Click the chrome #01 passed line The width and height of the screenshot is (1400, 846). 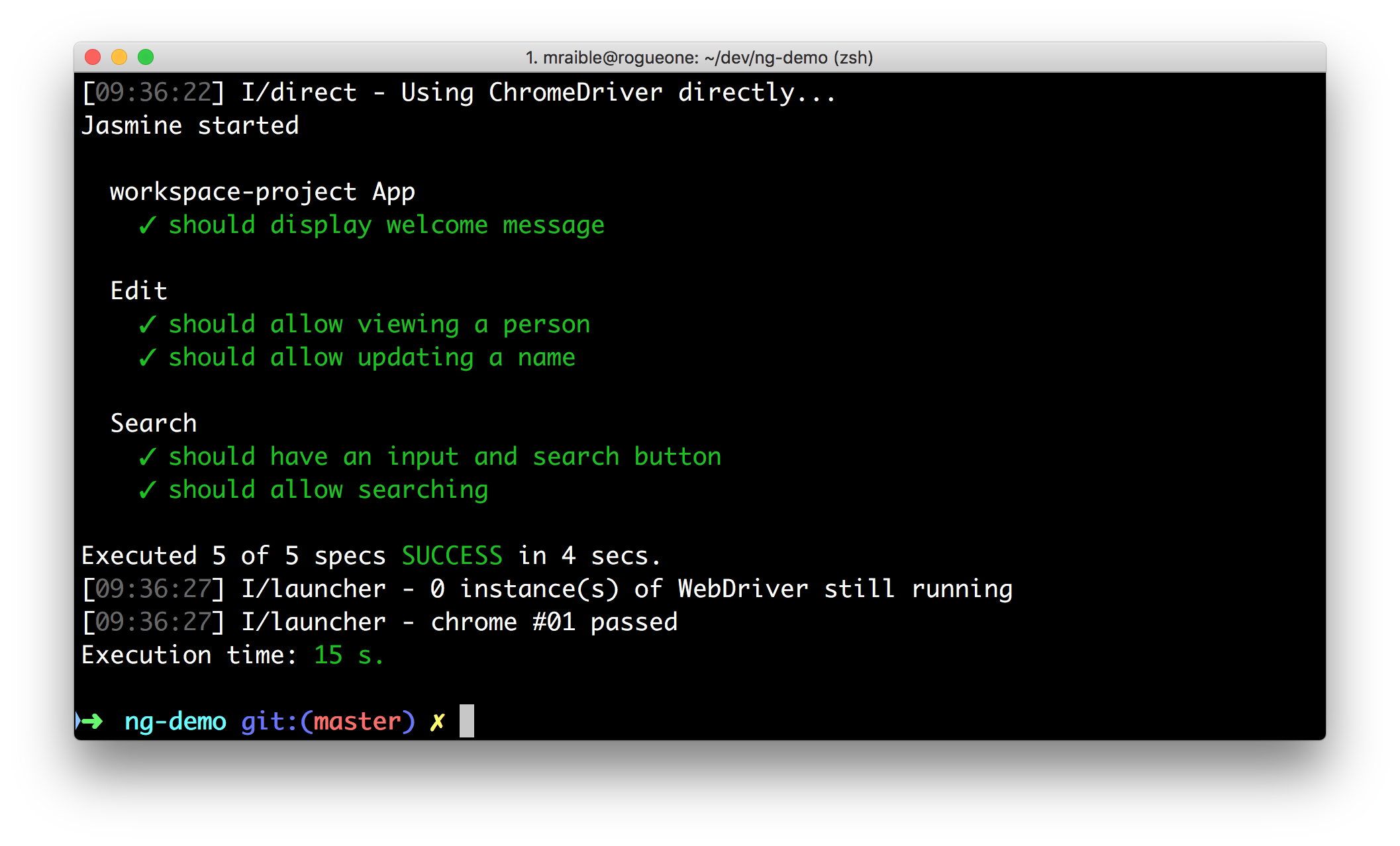point(554,622)
